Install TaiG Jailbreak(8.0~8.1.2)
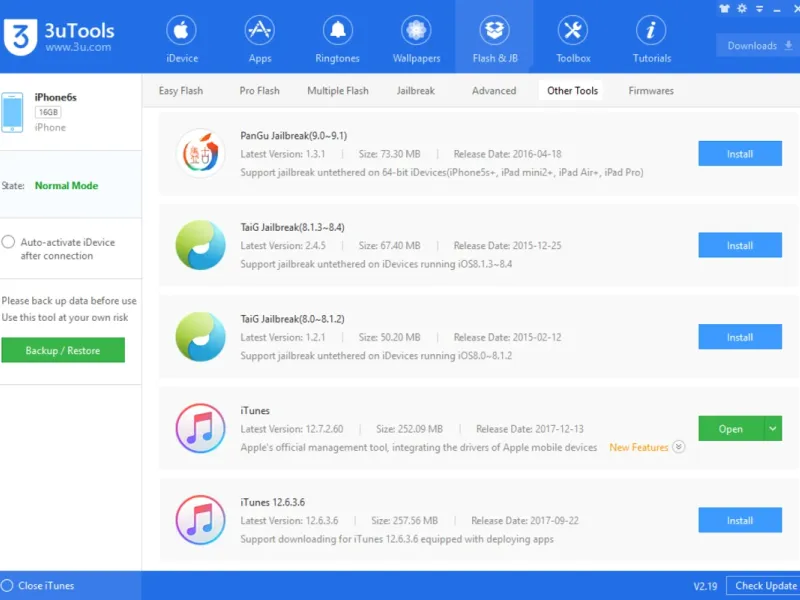 click(740, 337)
